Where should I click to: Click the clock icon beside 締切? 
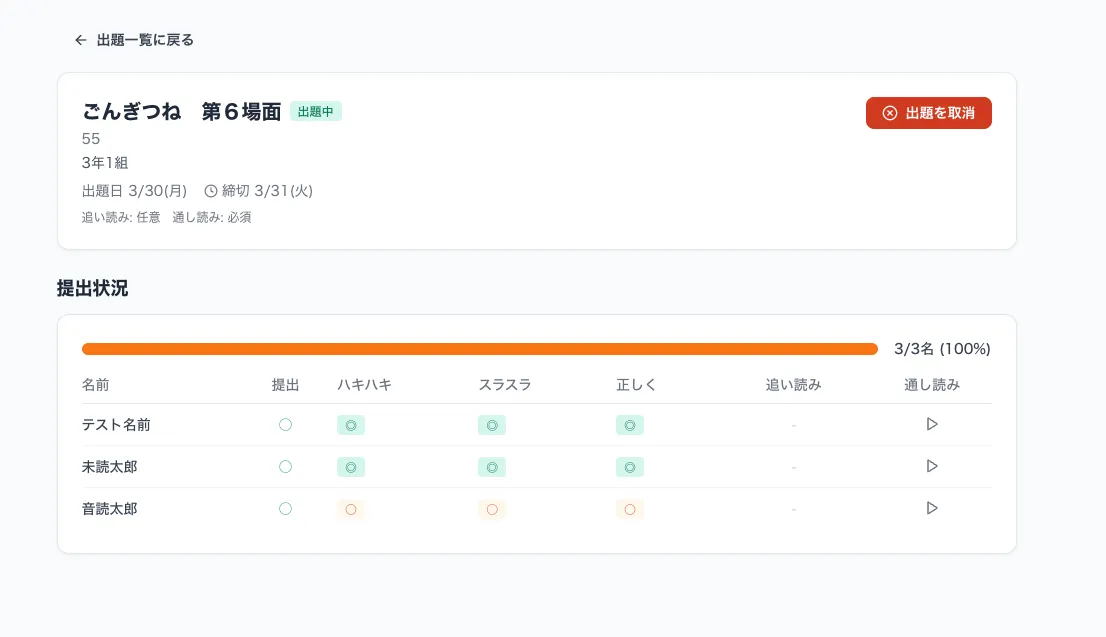(x=210, y=191)
